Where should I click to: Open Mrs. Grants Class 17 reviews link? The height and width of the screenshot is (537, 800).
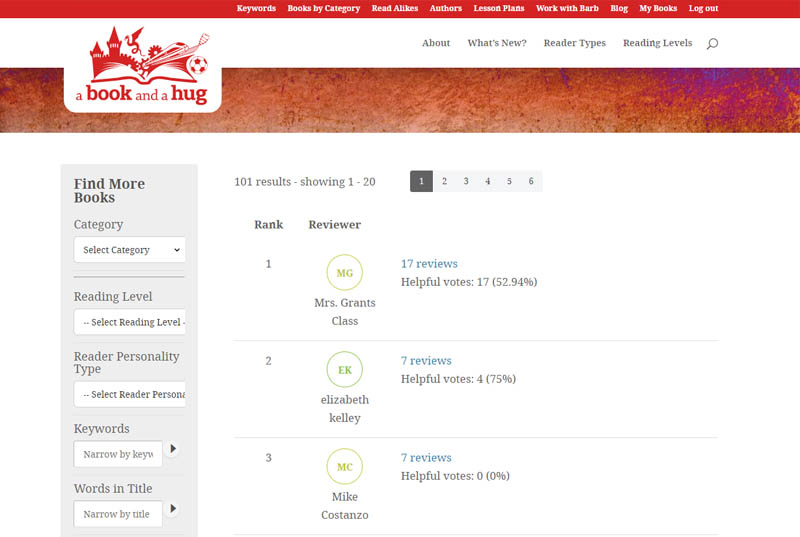pos(429,264)
